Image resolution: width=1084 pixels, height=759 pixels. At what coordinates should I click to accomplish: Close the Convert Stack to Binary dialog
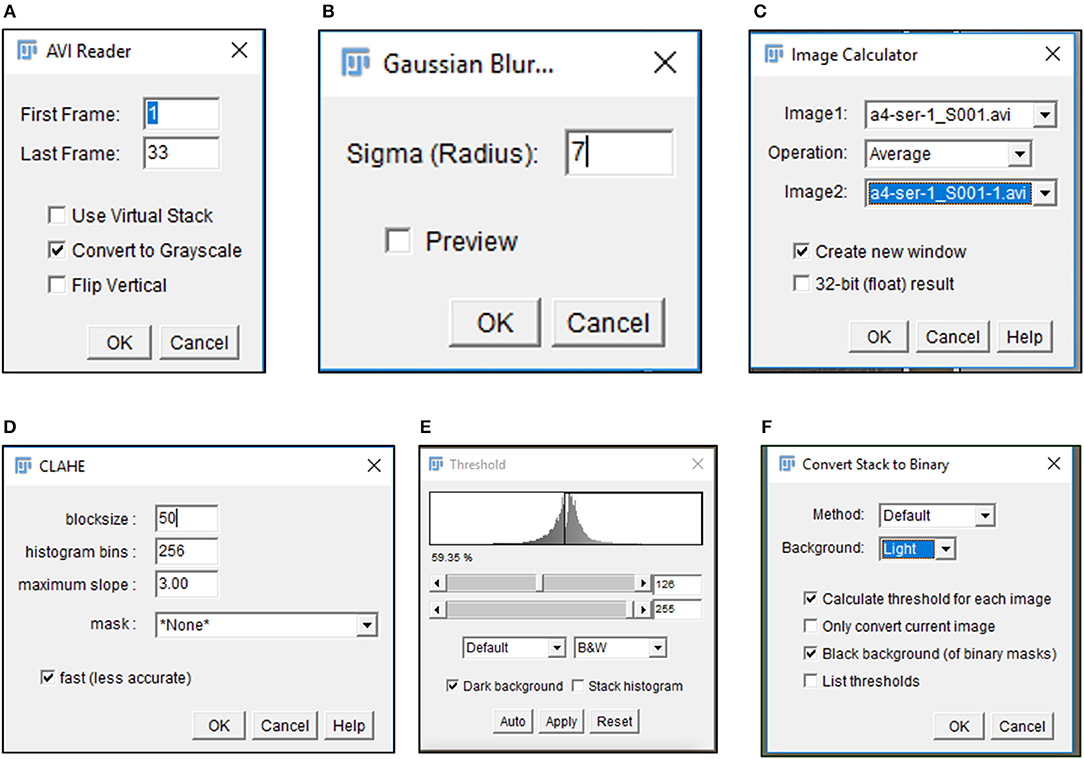click(x=1054, y=463)
